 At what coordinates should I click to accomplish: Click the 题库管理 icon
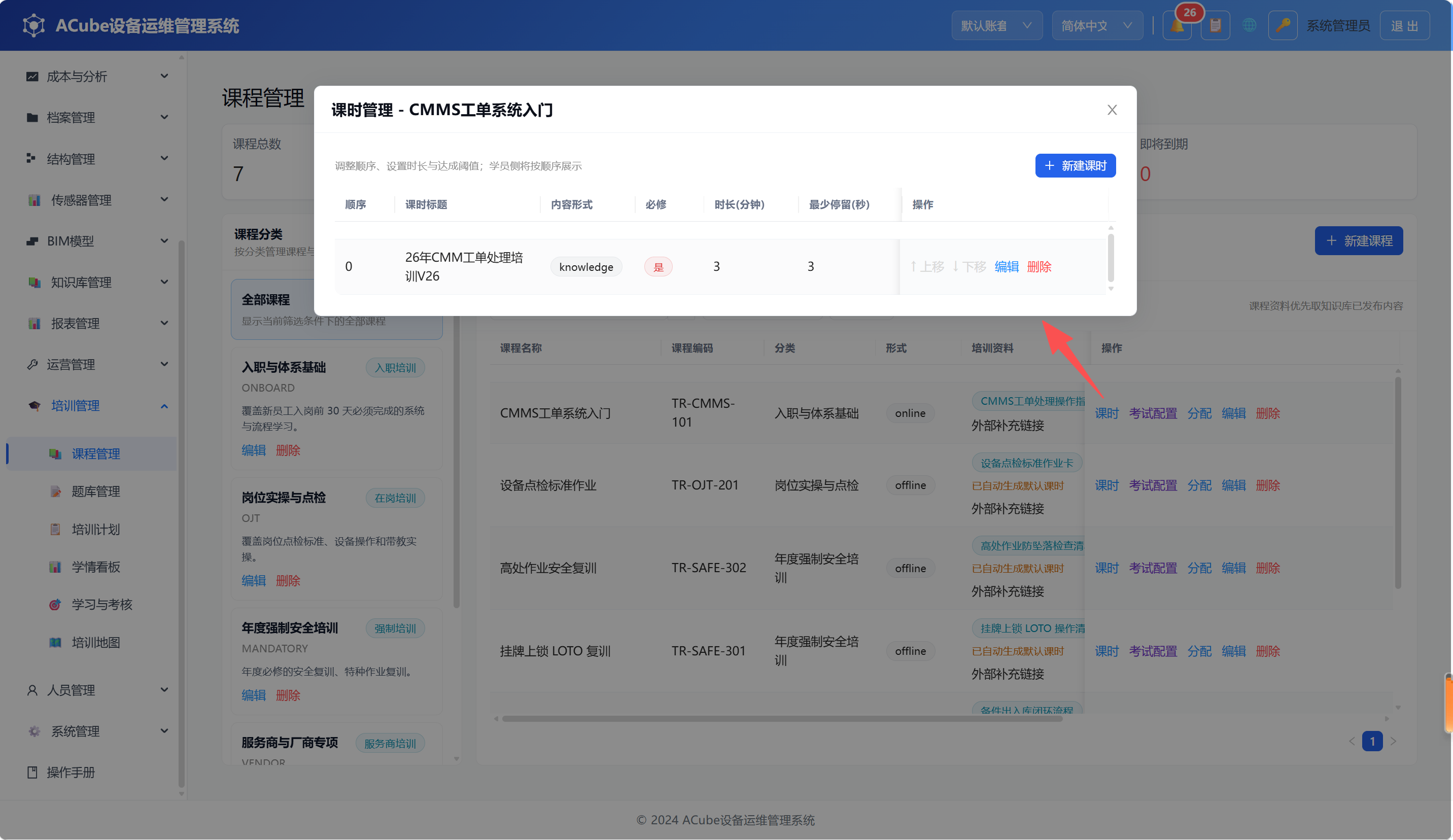click(55, 491)
